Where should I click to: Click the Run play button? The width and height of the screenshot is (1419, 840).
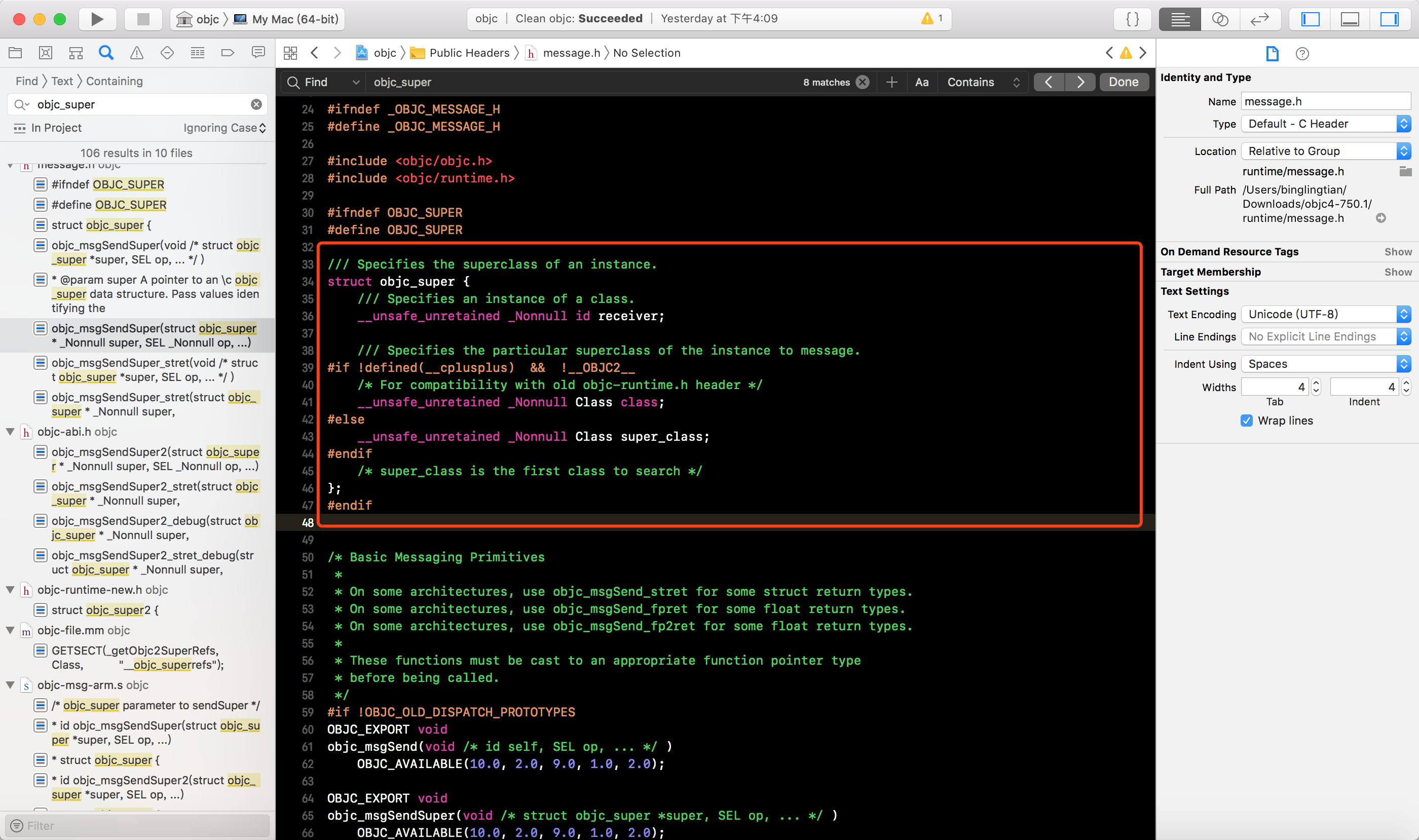[97, 19]
